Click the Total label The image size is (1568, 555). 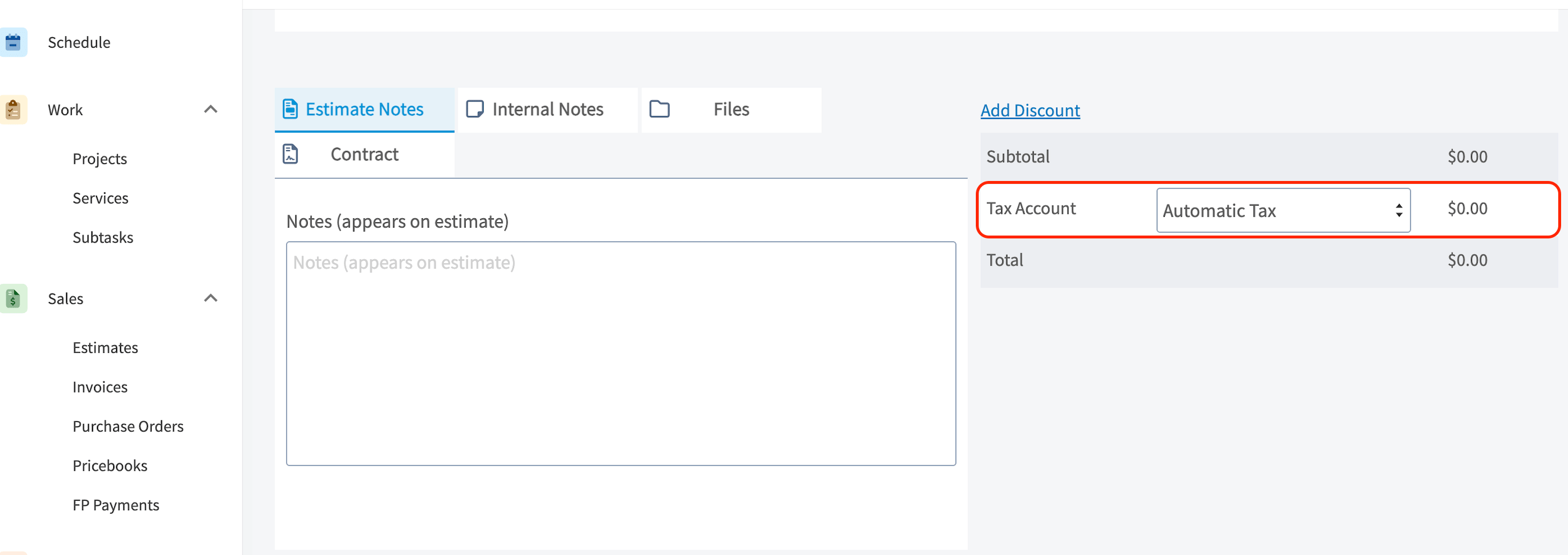(1005, 260)
